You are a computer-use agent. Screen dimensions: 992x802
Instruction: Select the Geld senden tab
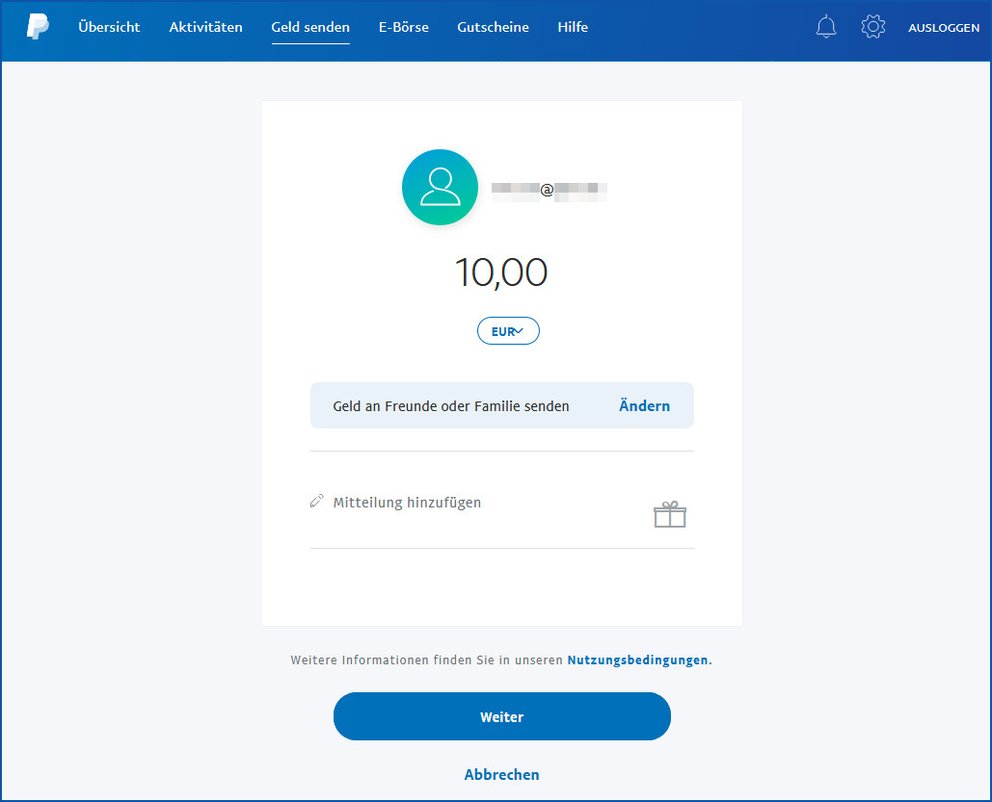pyautogui.click(x=311, y=27)
